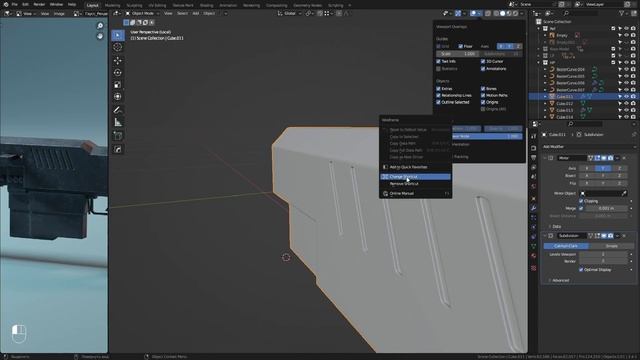Toggle Relationship Lines checkbox
This screenshot has width=640, height=360.
click(438, 96)
